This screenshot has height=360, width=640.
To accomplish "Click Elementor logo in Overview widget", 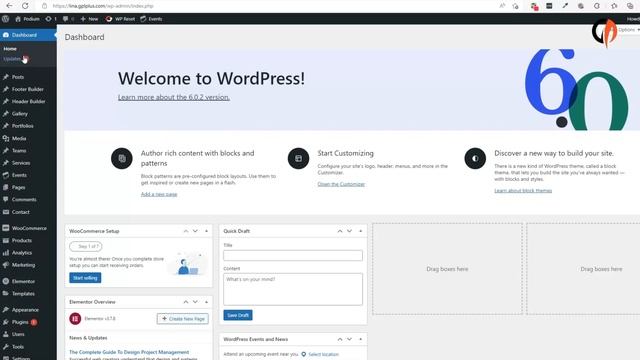I will point(75,318).
